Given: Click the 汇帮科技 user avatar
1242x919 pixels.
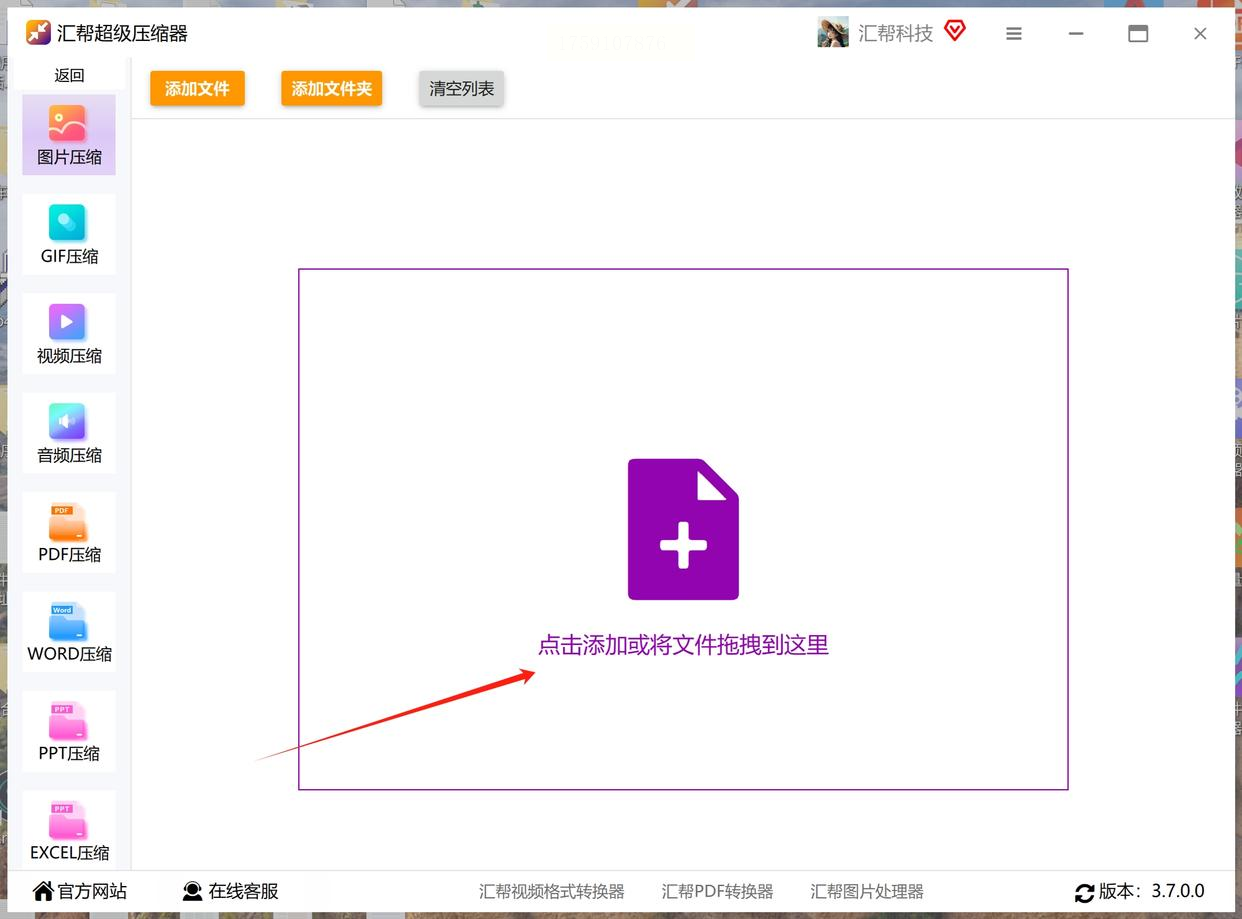Looking at the screenshot, I should click(x=833, y=33).
